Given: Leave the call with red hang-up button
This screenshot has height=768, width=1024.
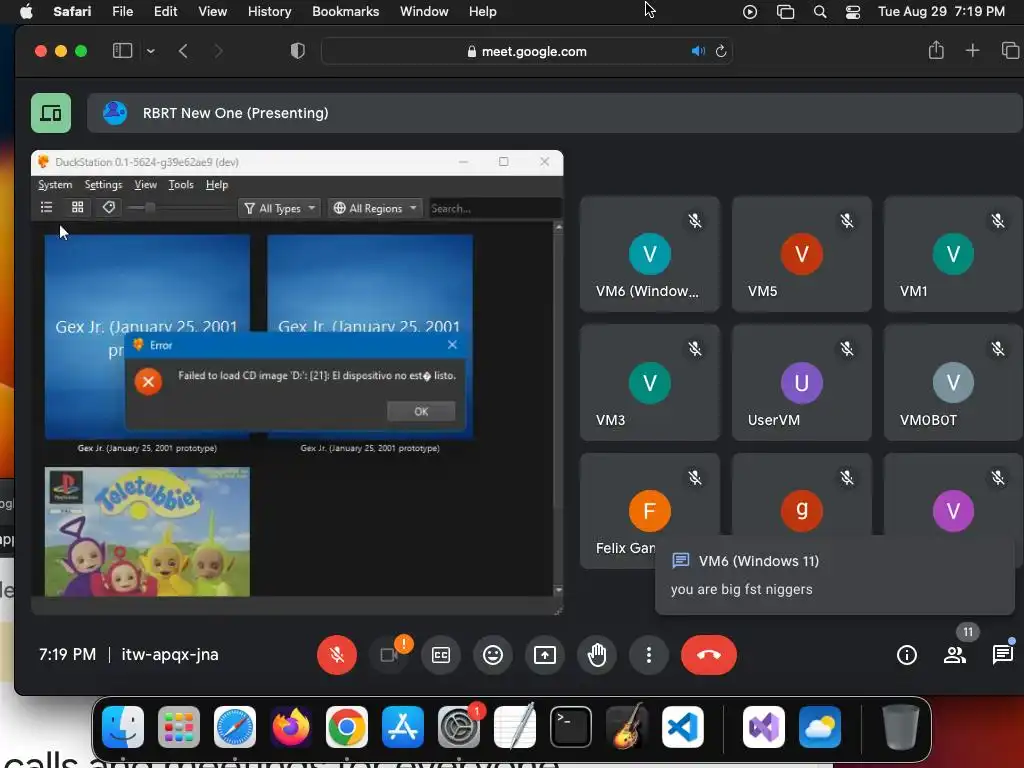Looking at the screenshot, I should click(x=709, y=654).
